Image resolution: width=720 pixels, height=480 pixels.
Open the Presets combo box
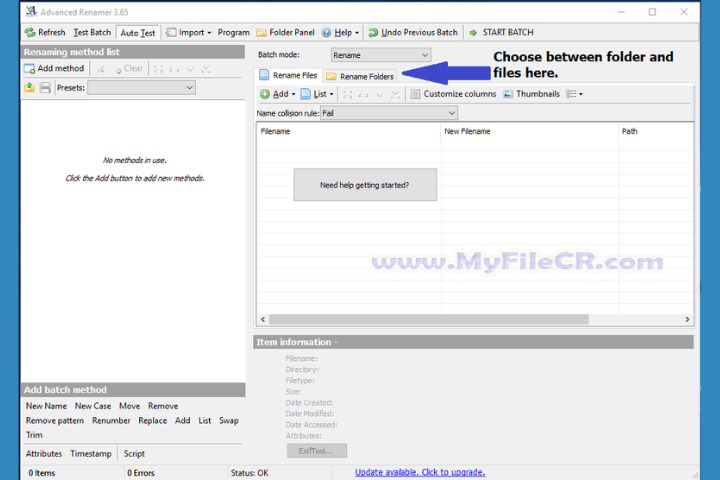pyautogui.click(x=141, y=88)
